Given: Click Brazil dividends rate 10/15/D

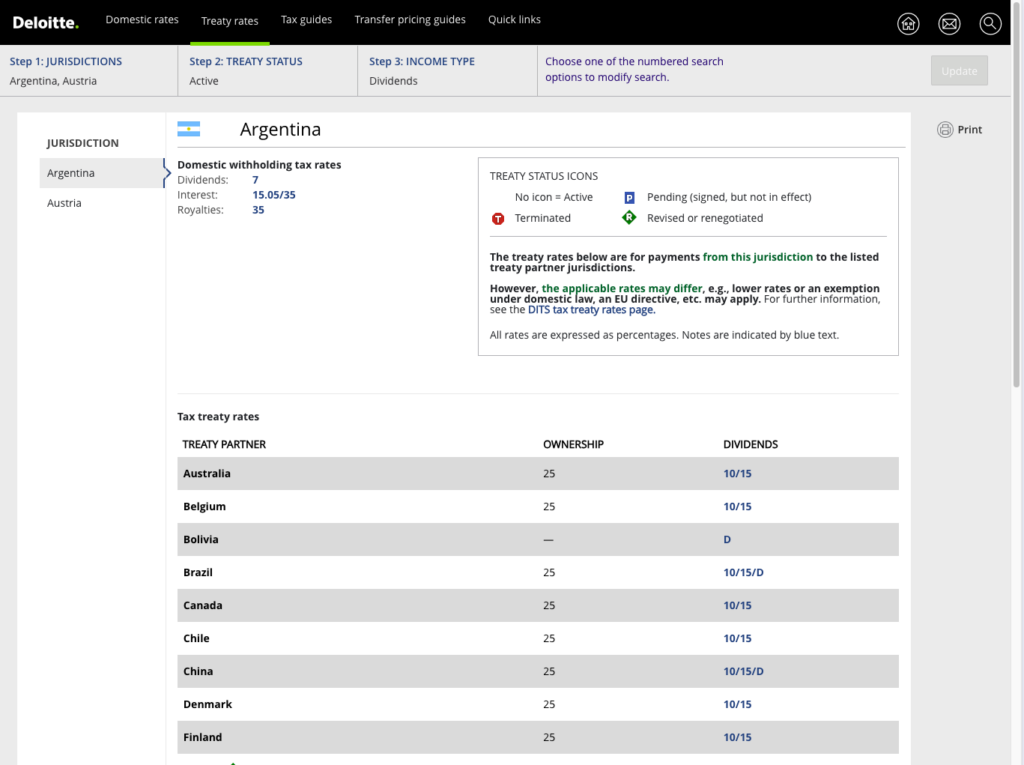Looking at the screenshot, I should [x=743, y=572].
